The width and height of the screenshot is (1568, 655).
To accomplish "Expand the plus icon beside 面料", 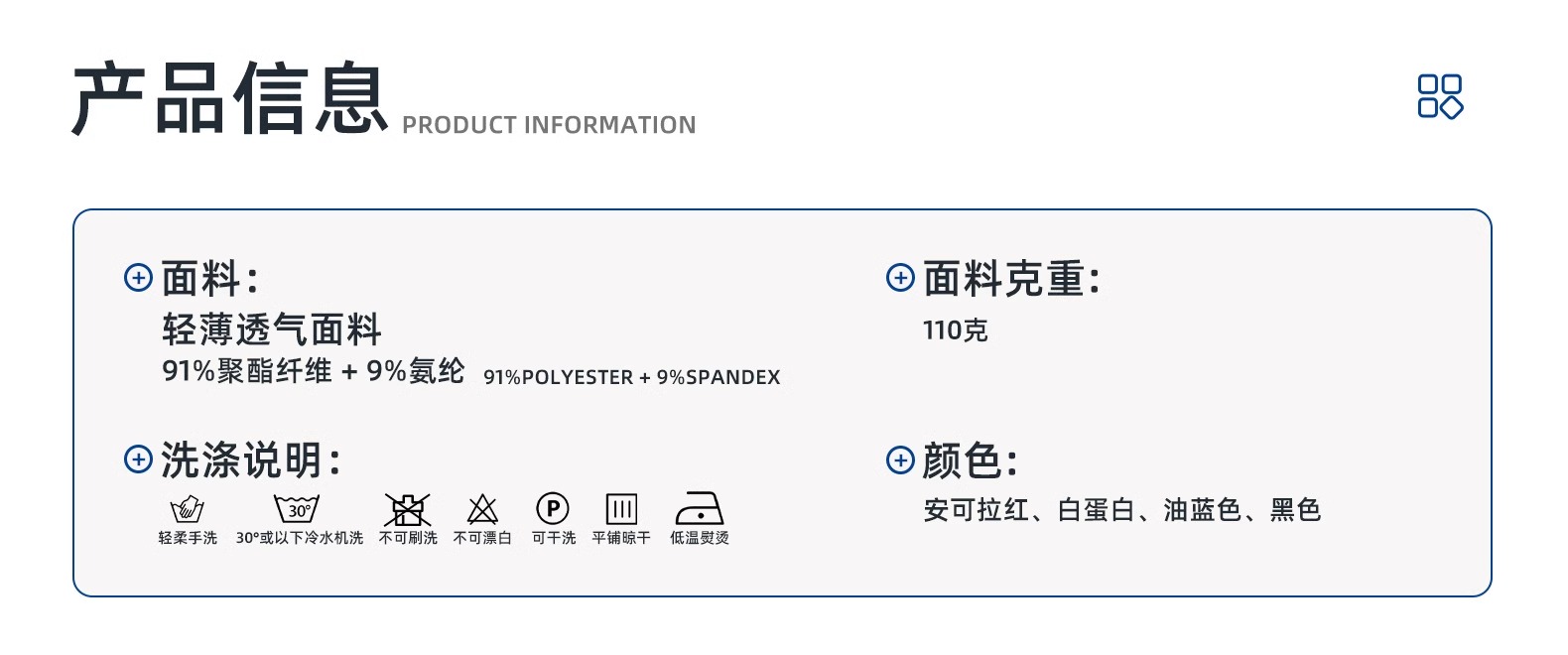I will (x=138, y=278).
